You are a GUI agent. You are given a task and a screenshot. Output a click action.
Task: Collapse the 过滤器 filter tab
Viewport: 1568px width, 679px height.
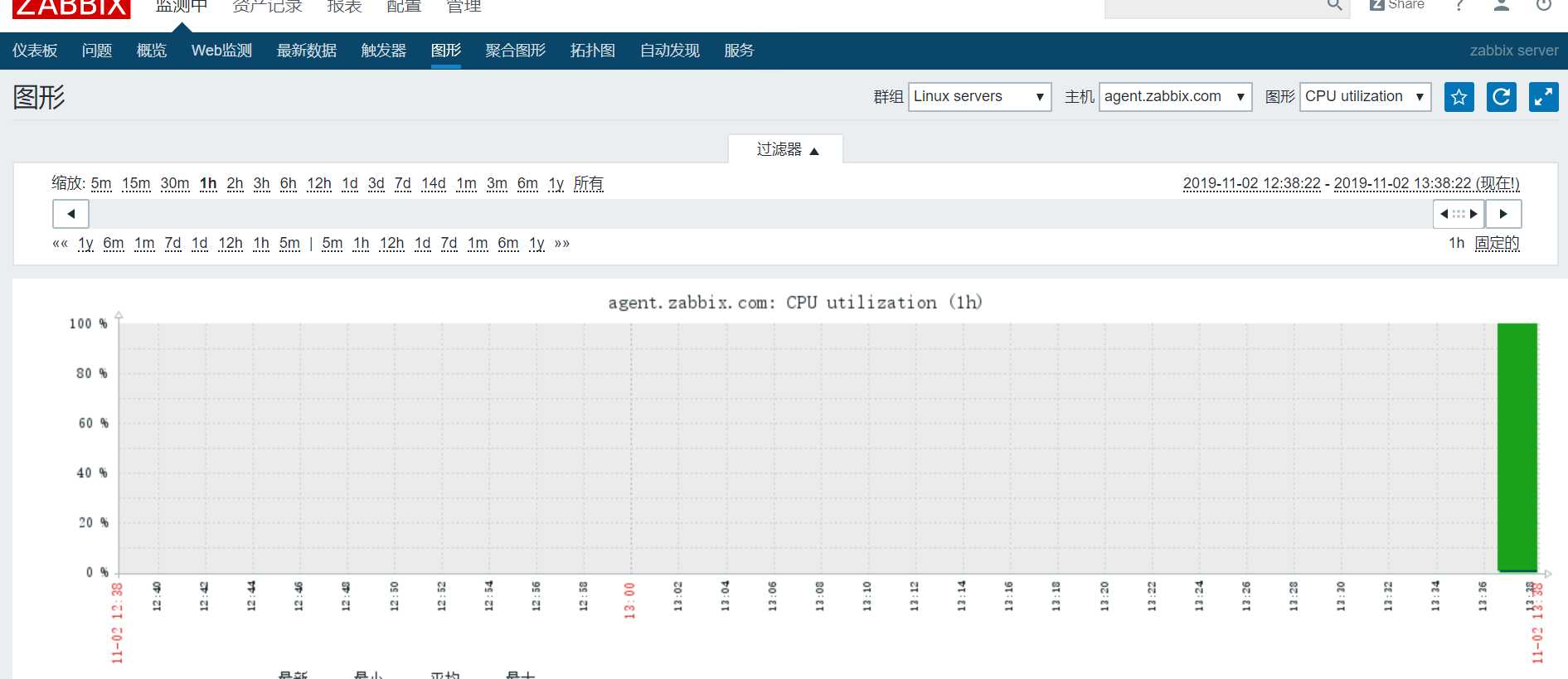(786, 149)
